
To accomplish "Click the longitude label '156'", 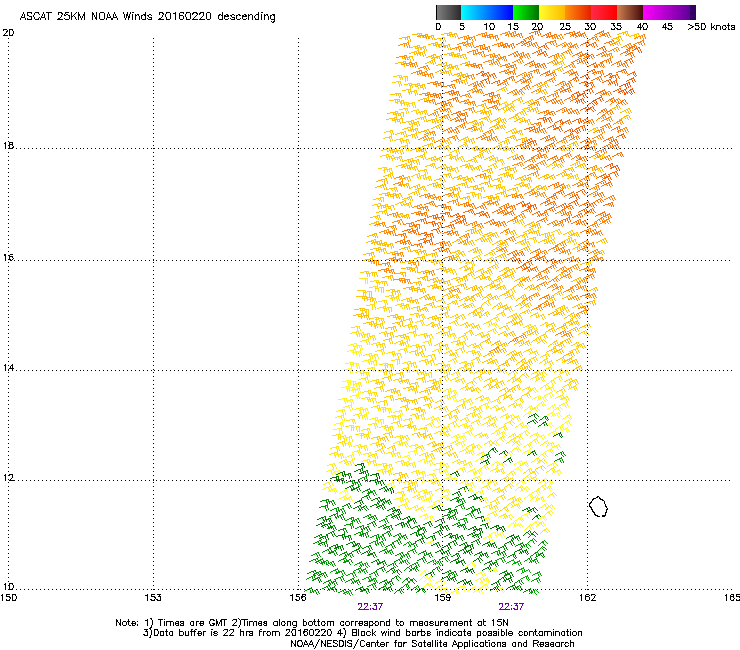I will click(298, 598).
